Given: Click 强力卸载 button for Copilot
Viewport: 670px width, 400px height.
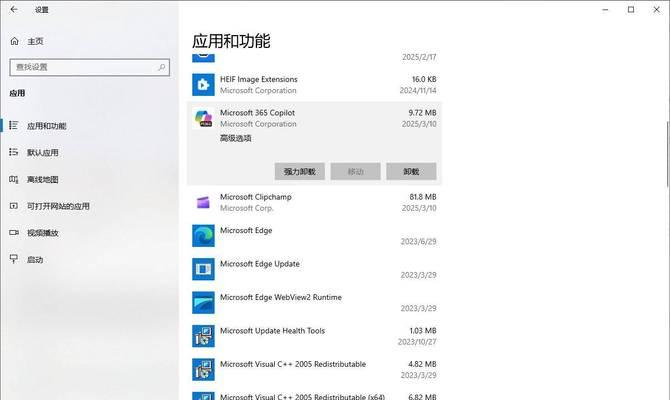Looking at the screenshot, I should tap(300, 171).
